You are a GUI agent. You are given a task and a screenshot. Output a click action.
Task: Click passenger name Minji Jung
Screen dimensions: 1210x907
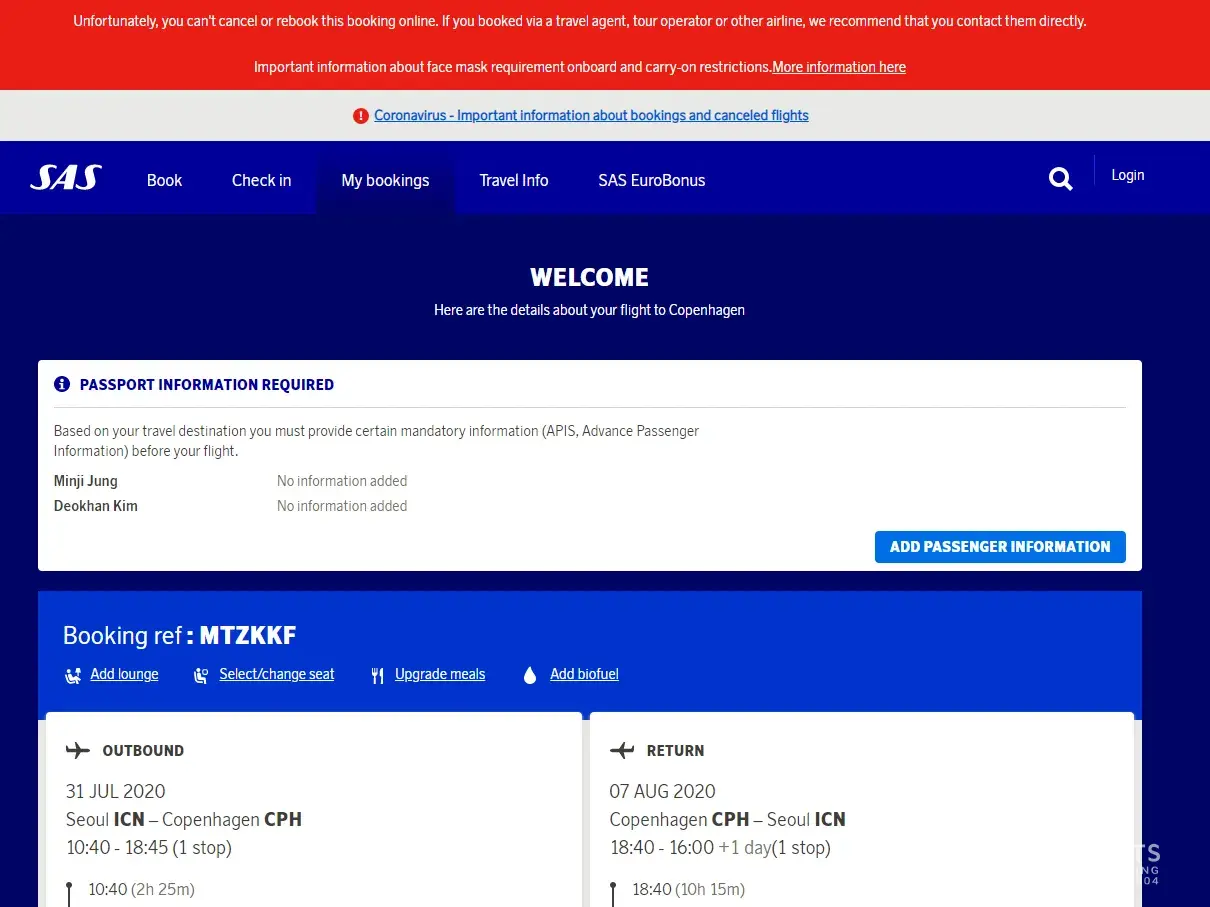pos(86,481)
